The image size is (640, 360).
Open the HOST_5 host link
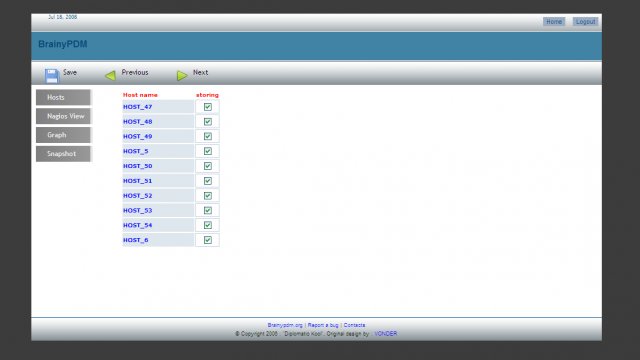tap(136, 151)
